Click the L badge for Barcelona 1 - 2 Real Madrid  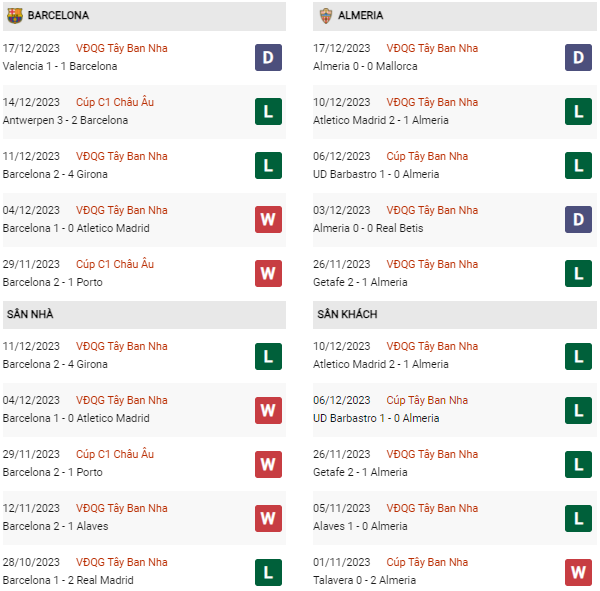coord(268,571)
